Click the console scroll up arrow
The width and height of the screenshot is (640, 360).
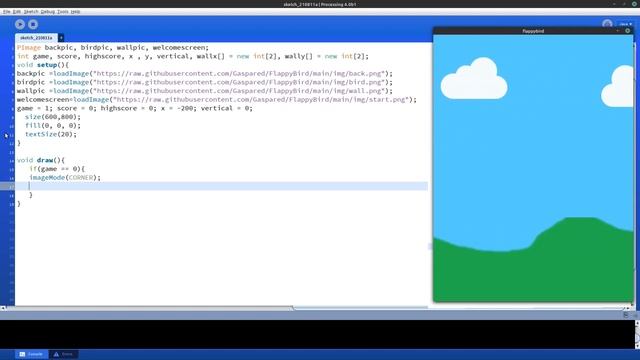(637, 323)
